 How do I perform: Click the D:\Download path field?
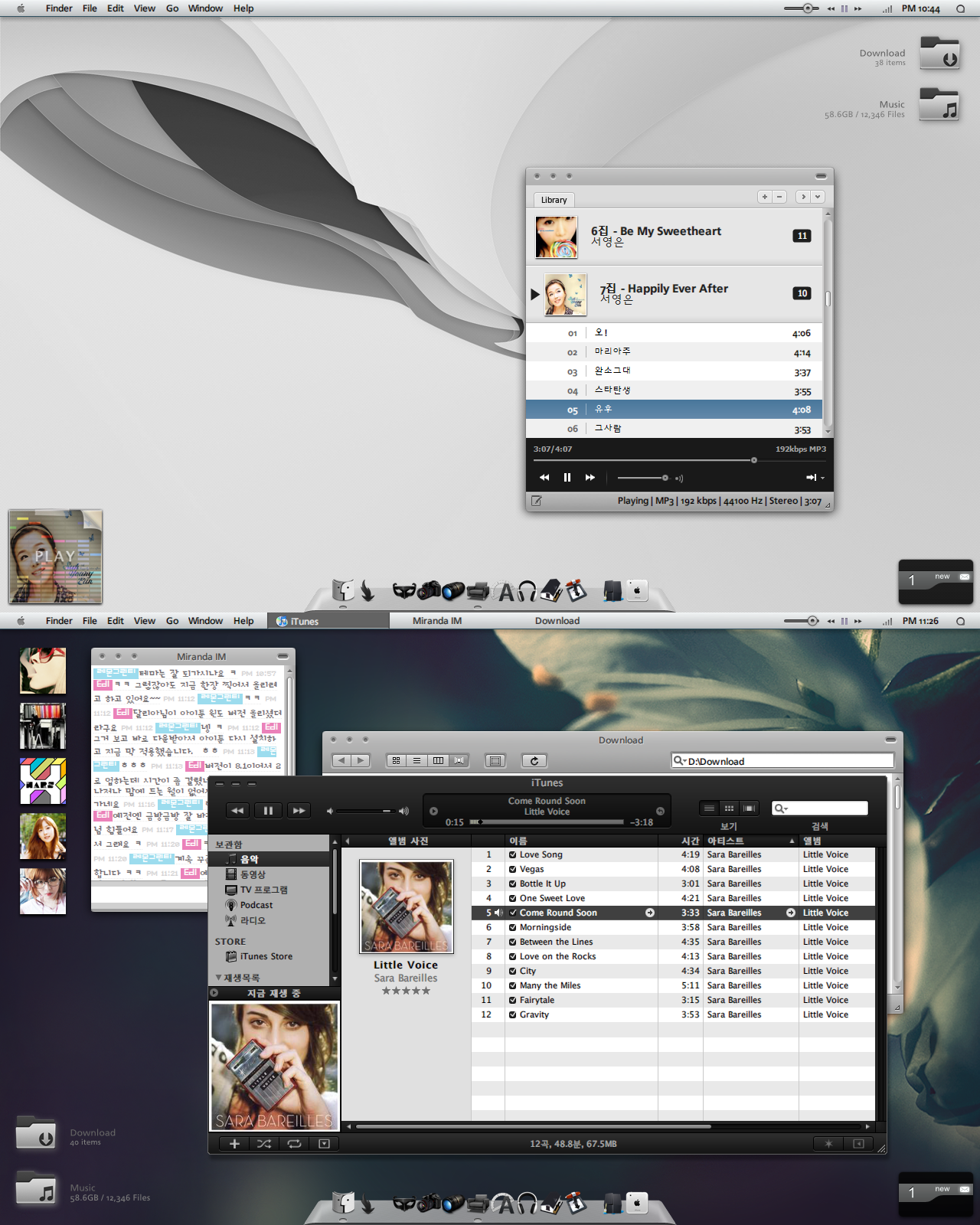(x=782, y=760)
